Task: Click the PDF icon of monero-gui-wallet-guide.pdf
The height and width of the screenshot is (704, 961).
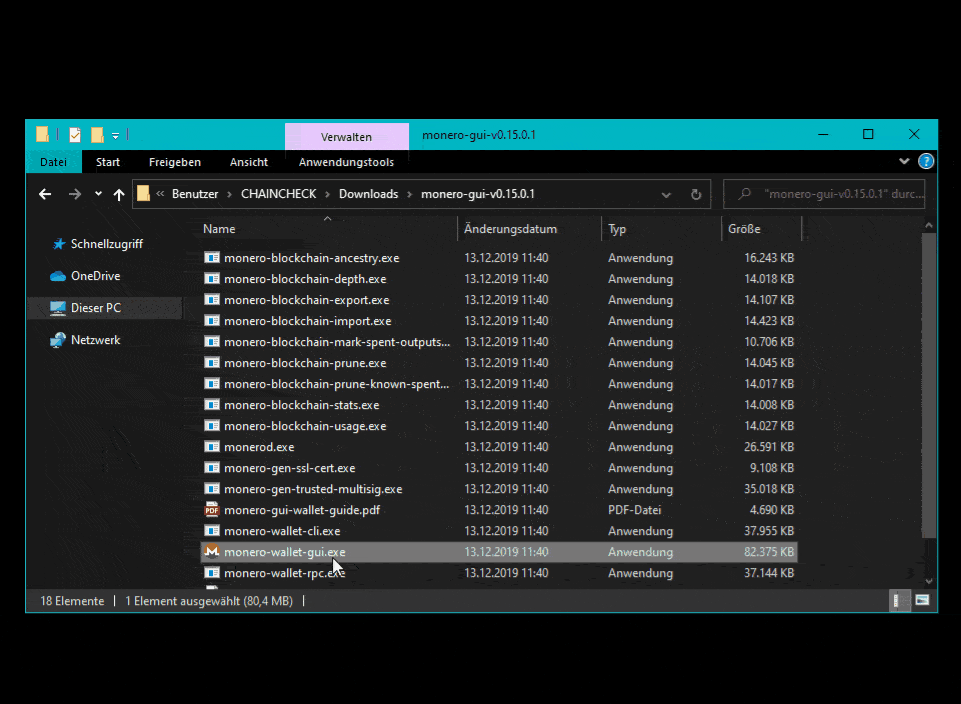Action: (212, 510)
